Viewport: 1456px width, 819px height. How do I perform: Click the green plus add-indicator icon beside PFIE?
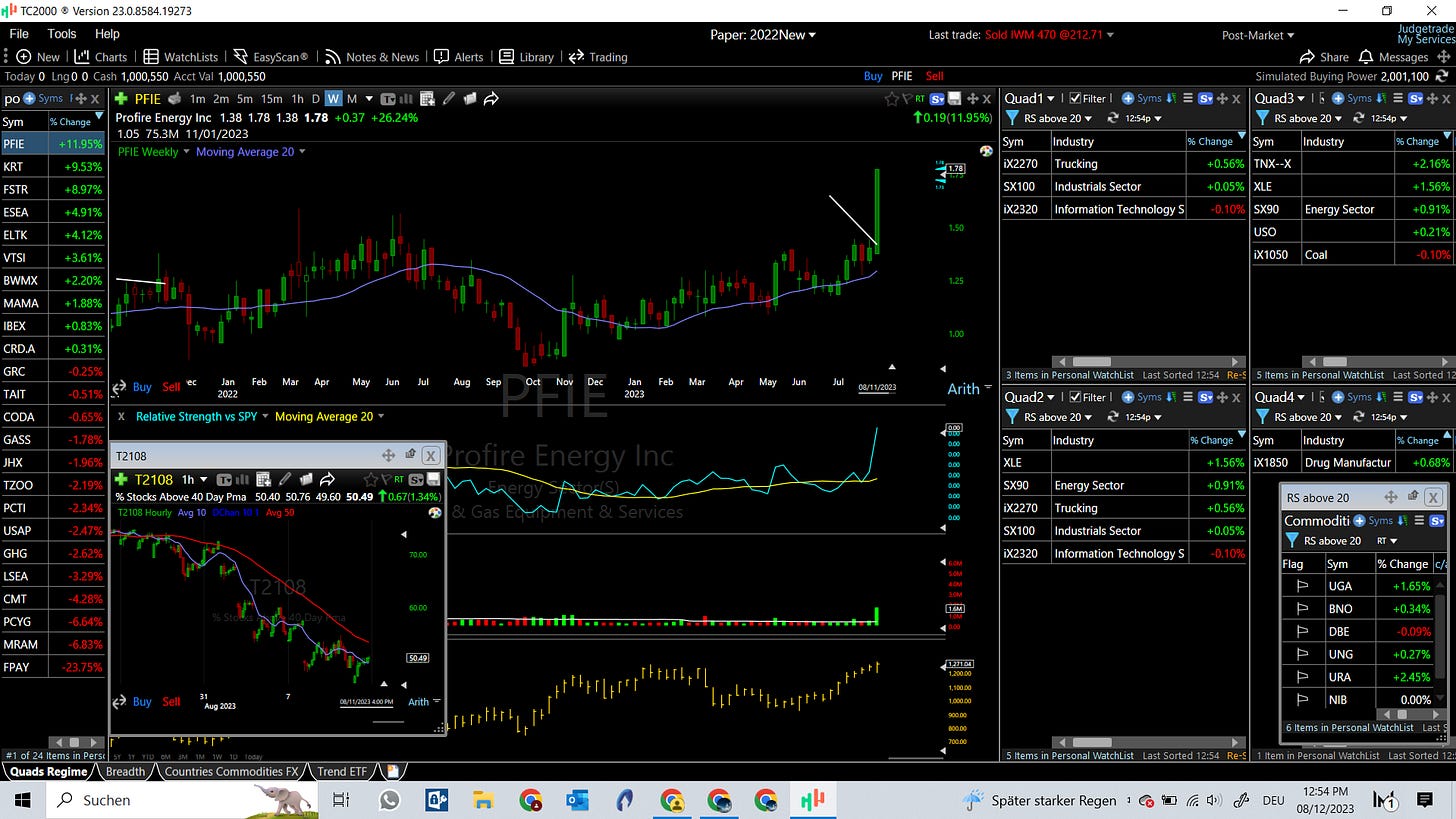[x=120, y=98]
